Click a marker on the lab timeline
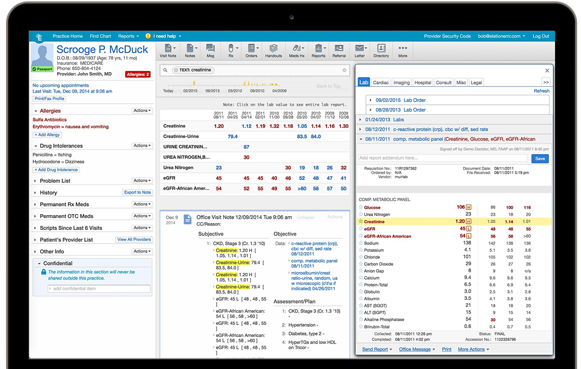This screenshot has width=581, height=369. 194,83
